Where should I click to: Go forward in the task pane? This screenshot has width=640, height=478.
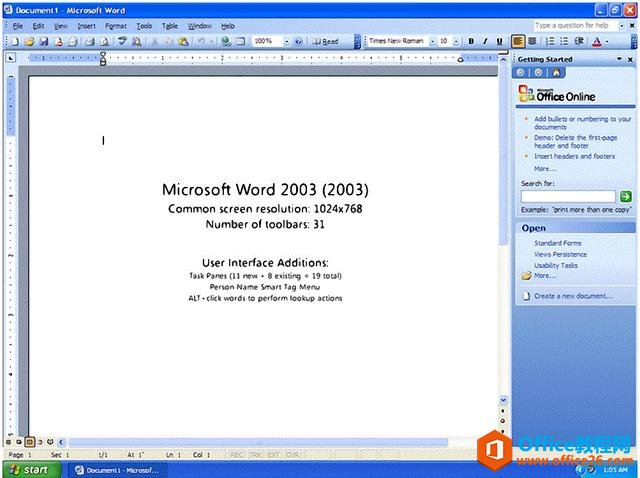coord(538,73)
